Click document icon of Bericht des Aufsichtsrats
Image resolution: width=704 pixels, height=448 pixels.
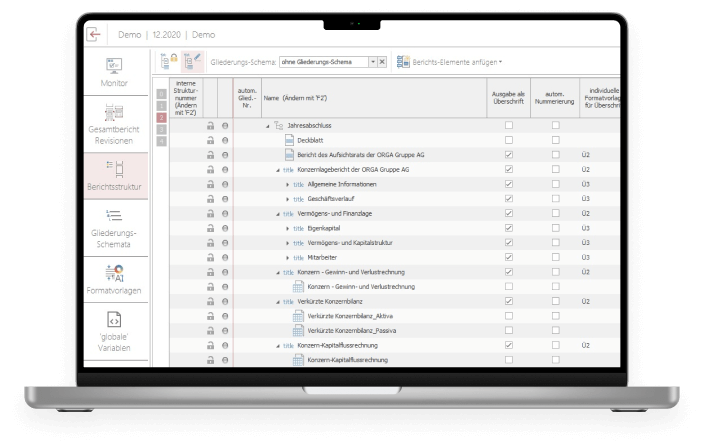[x=290, y=155]
